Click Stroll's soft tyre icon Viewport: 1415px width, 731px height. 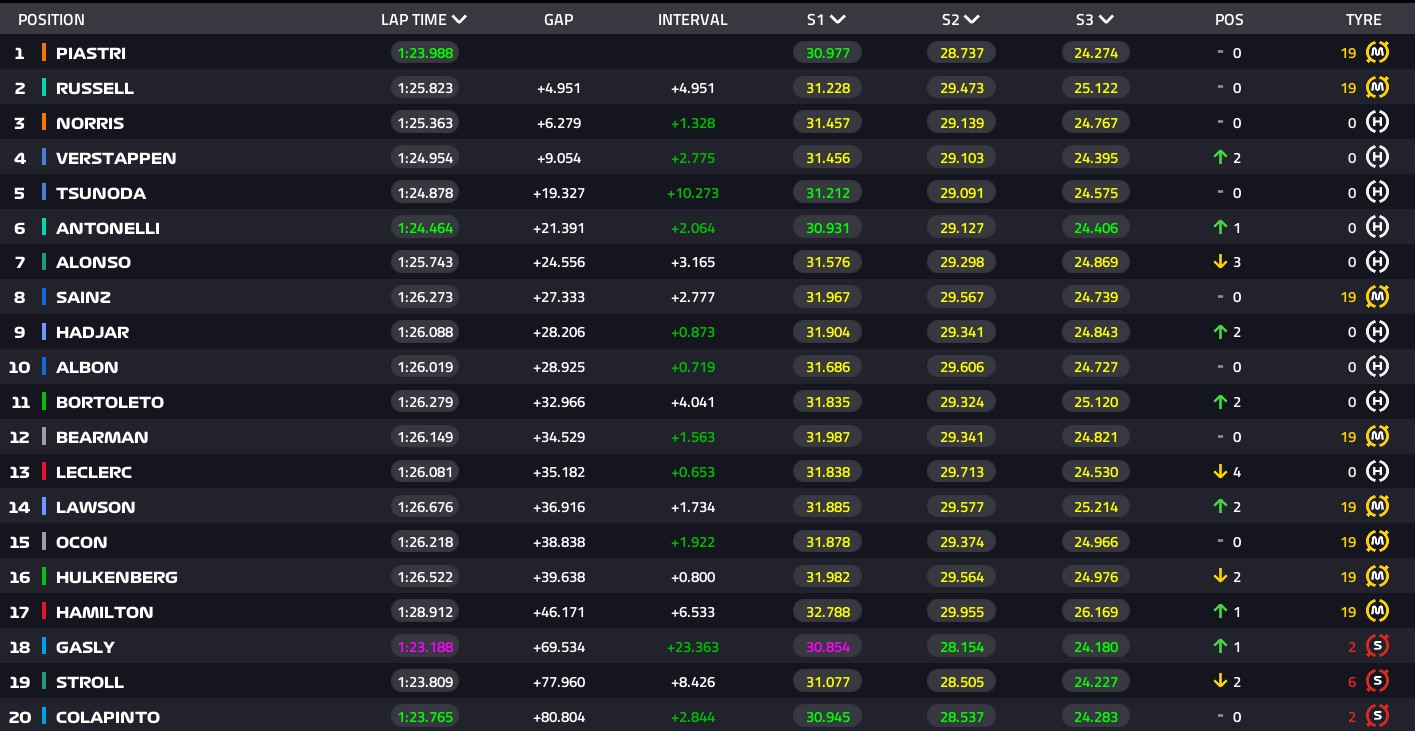click(1377, 682)
